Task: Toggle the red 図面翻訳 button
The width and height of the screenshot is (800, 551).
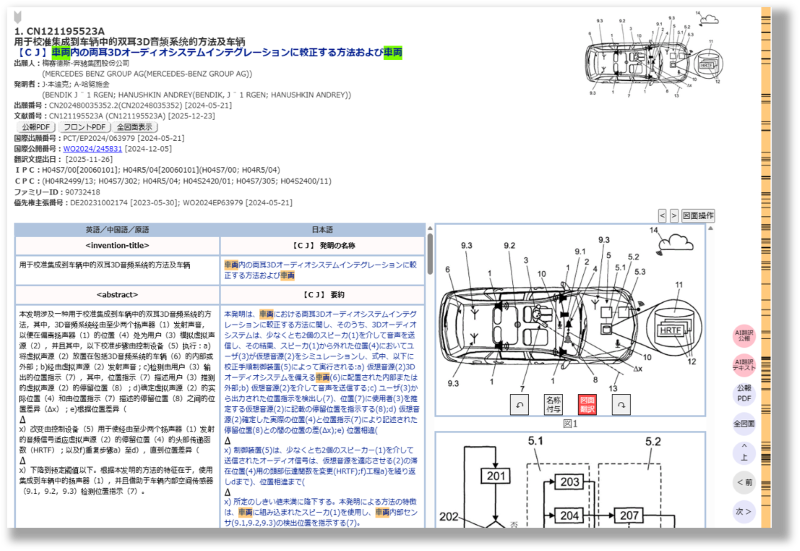Action: (x=587, y=403)
